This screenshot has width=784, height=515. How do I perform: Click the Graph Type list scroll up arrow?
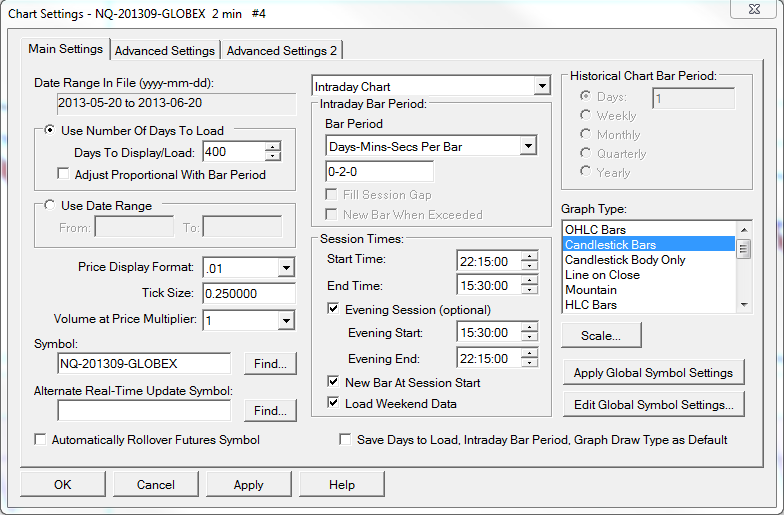pyautogui.click(x=744, y=230)
